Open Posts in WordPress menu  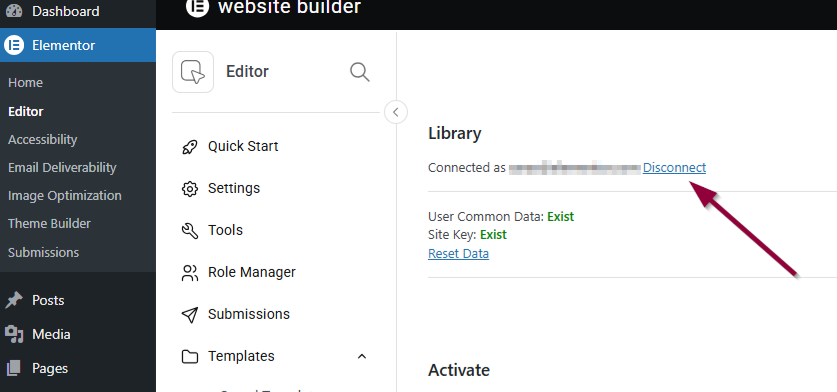pyautogui.click(x=48, y=300)
